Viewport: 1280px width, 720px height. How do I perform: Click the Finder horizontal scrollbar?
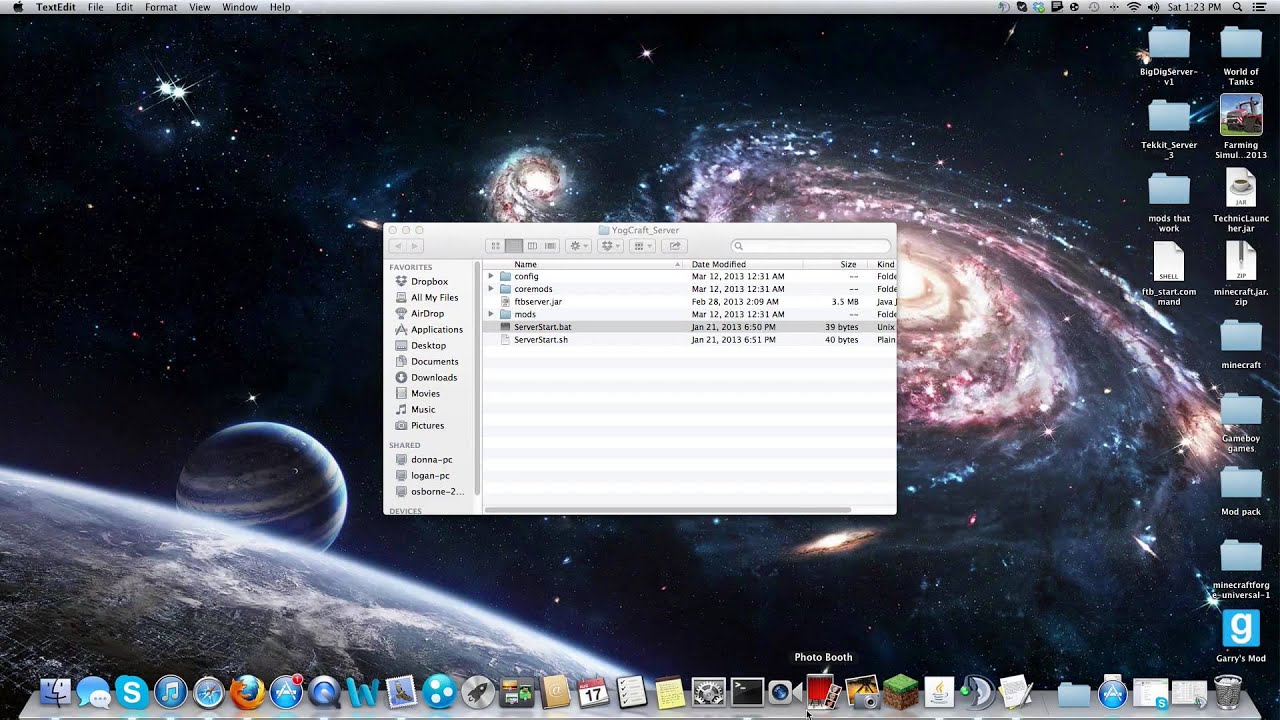point(668,510)
